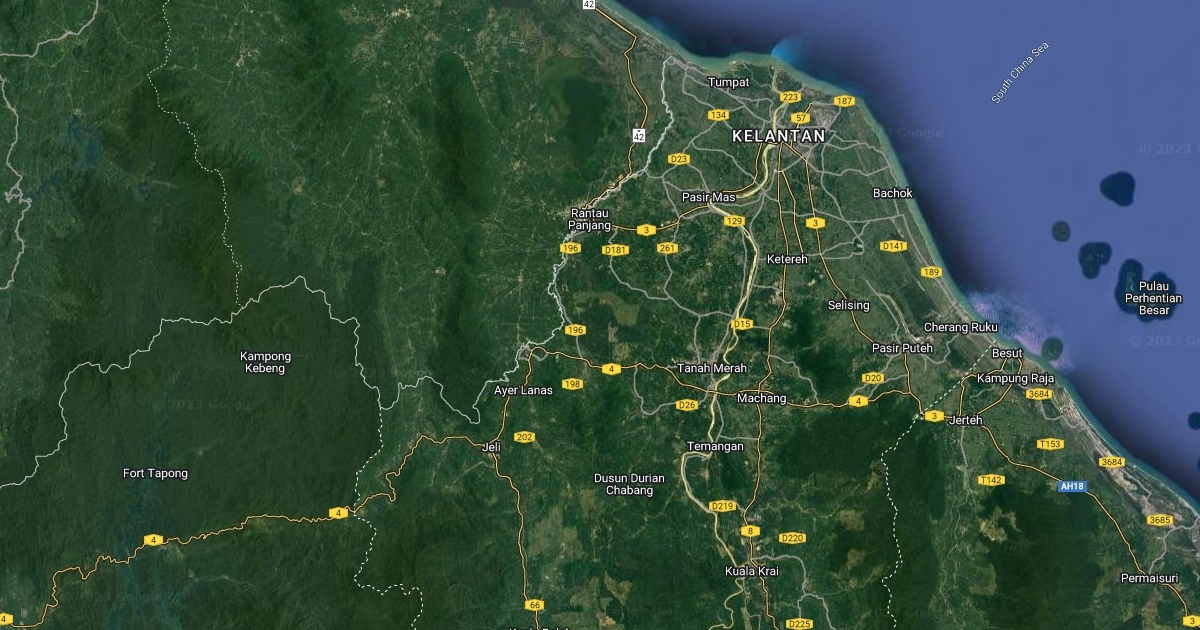Select the D26 road marker
Screen dimensions: 1200x630
coord(687,405)
